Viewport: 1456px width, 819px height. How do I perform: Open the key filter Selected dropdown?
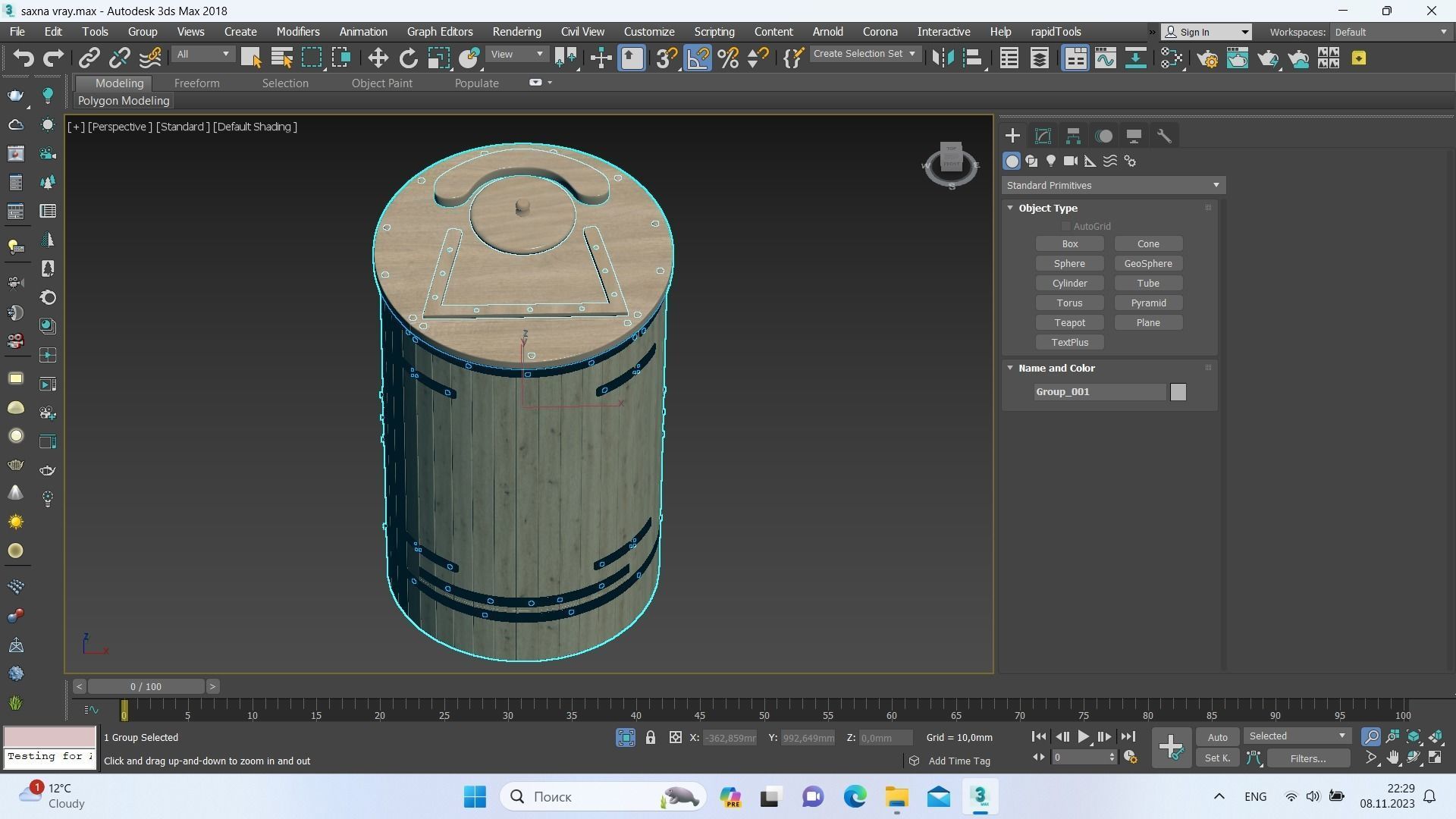pyautogui.click(x=1297, y=736)
